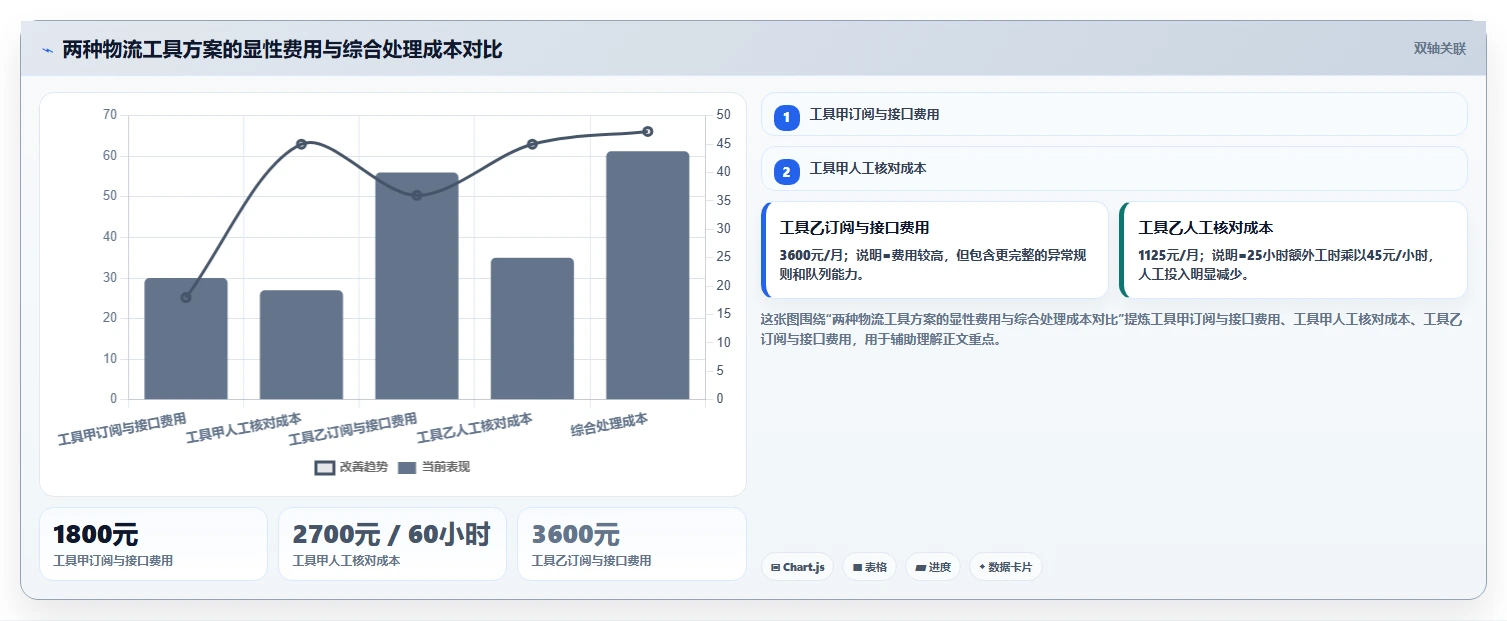Click the line point above 工具甲人工核对成本 bar

[301, 144]
